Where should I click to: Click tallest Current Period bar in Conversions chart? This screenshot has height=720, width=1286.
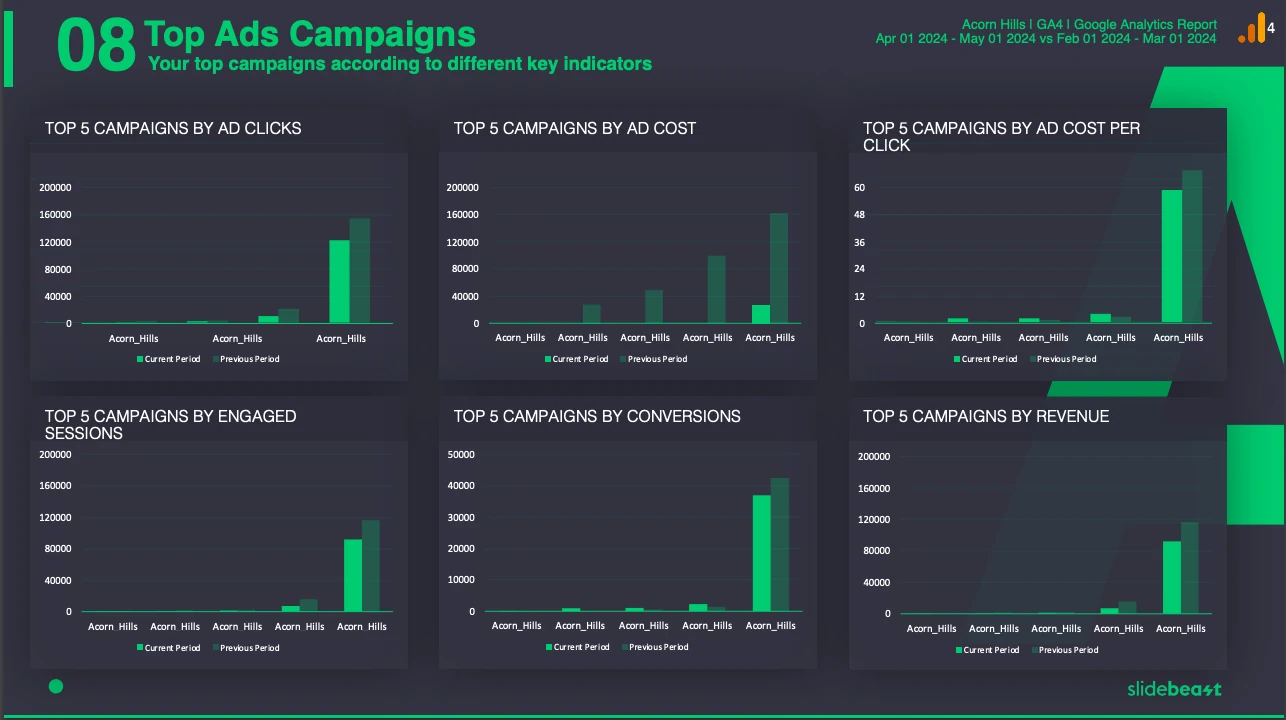tap(762, 553)
